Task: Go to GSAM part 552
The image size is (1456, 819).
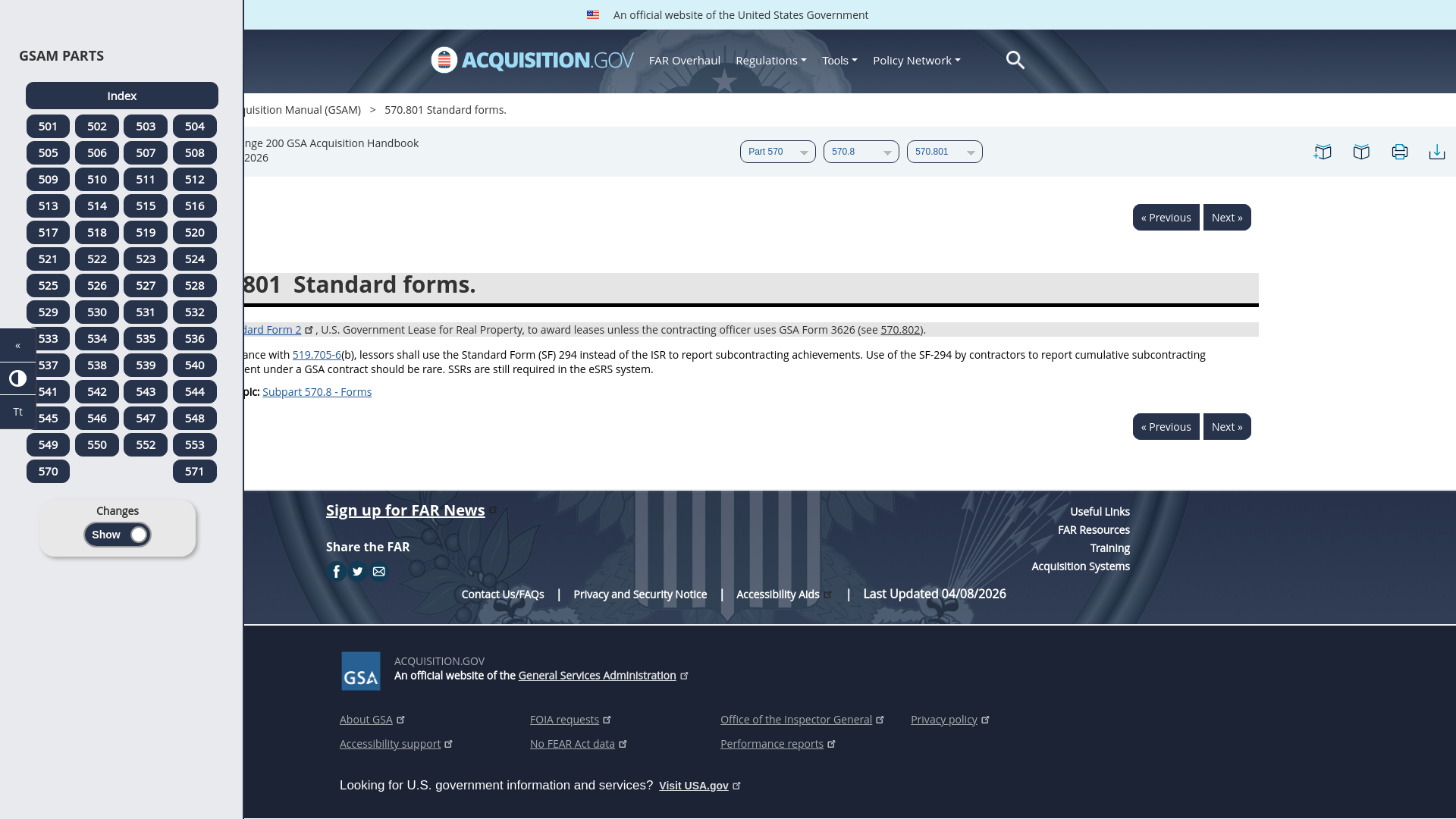Action: coord(146,445)
